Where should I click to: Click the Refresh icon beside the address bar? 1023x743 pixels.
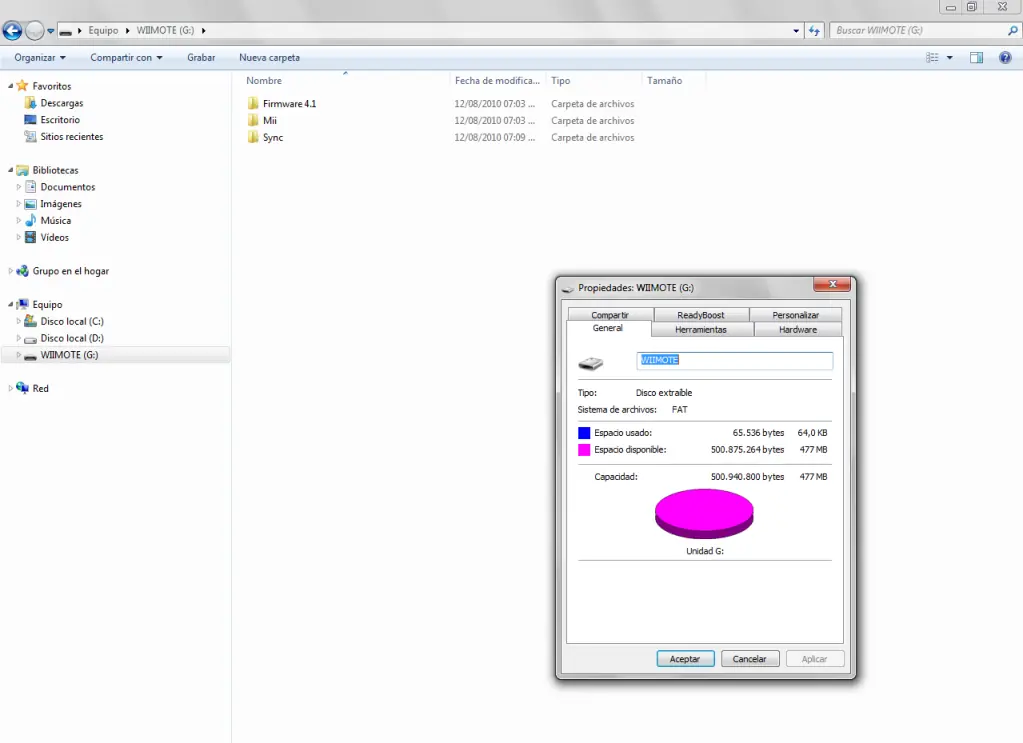814,31
